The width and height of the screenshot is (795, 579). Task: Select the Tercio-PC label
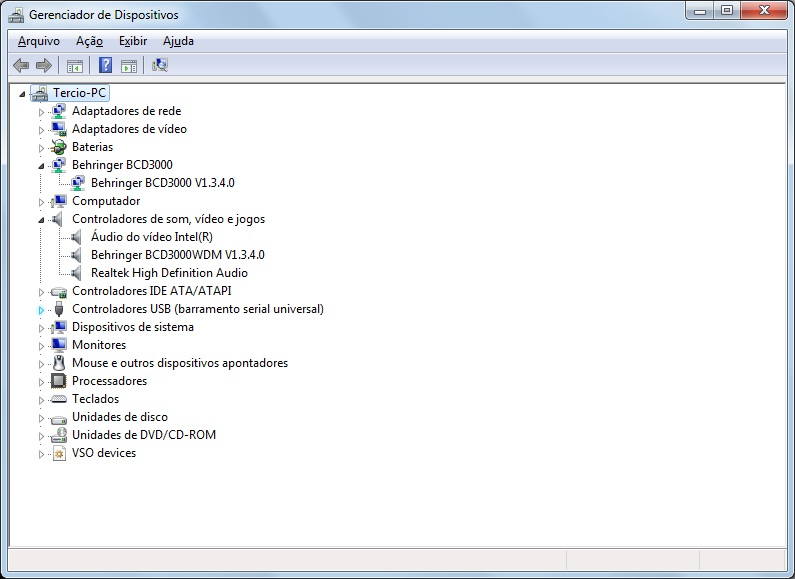click(x=80, y=93)
